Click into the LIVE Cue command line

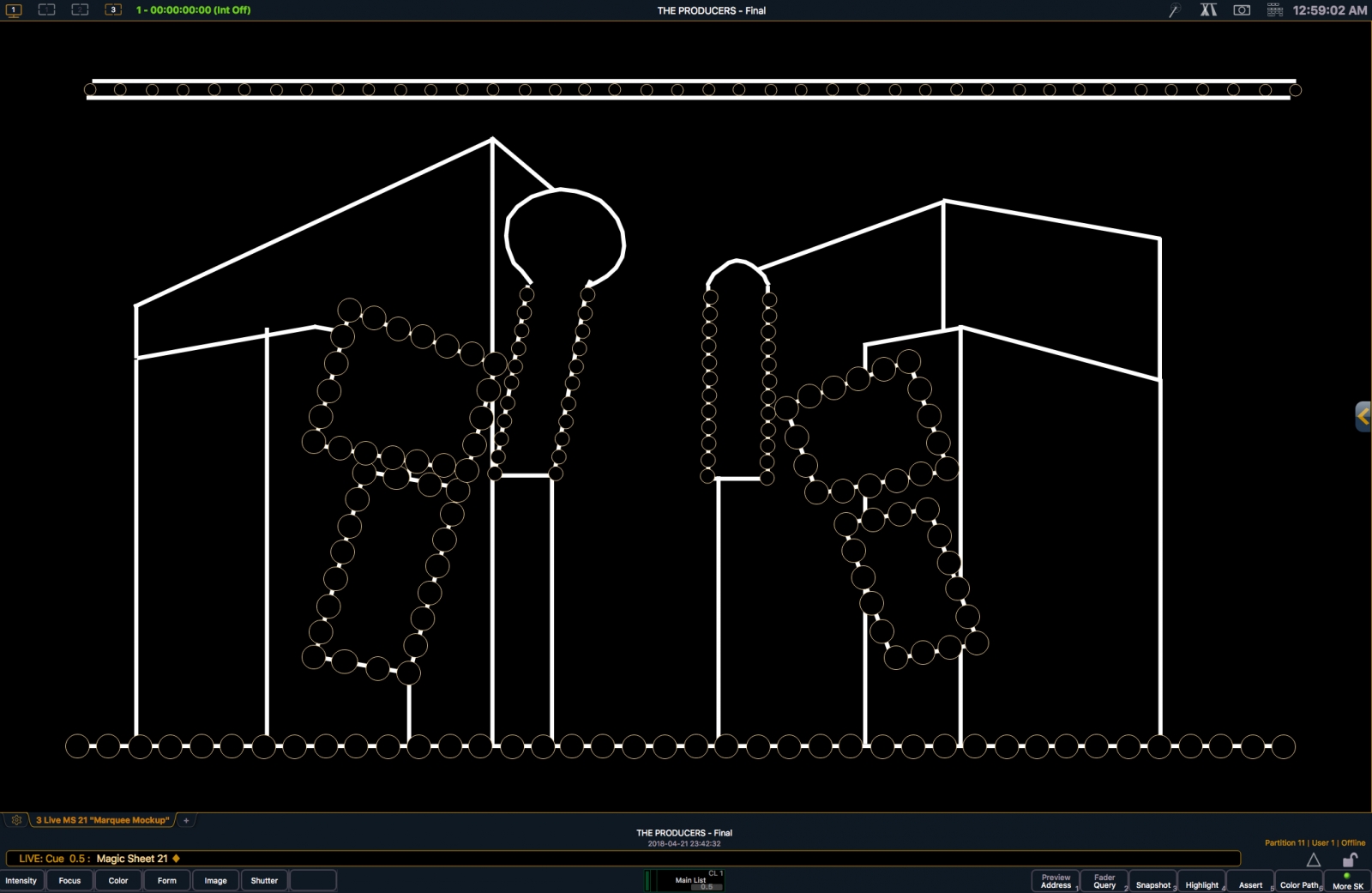(623, 859)
